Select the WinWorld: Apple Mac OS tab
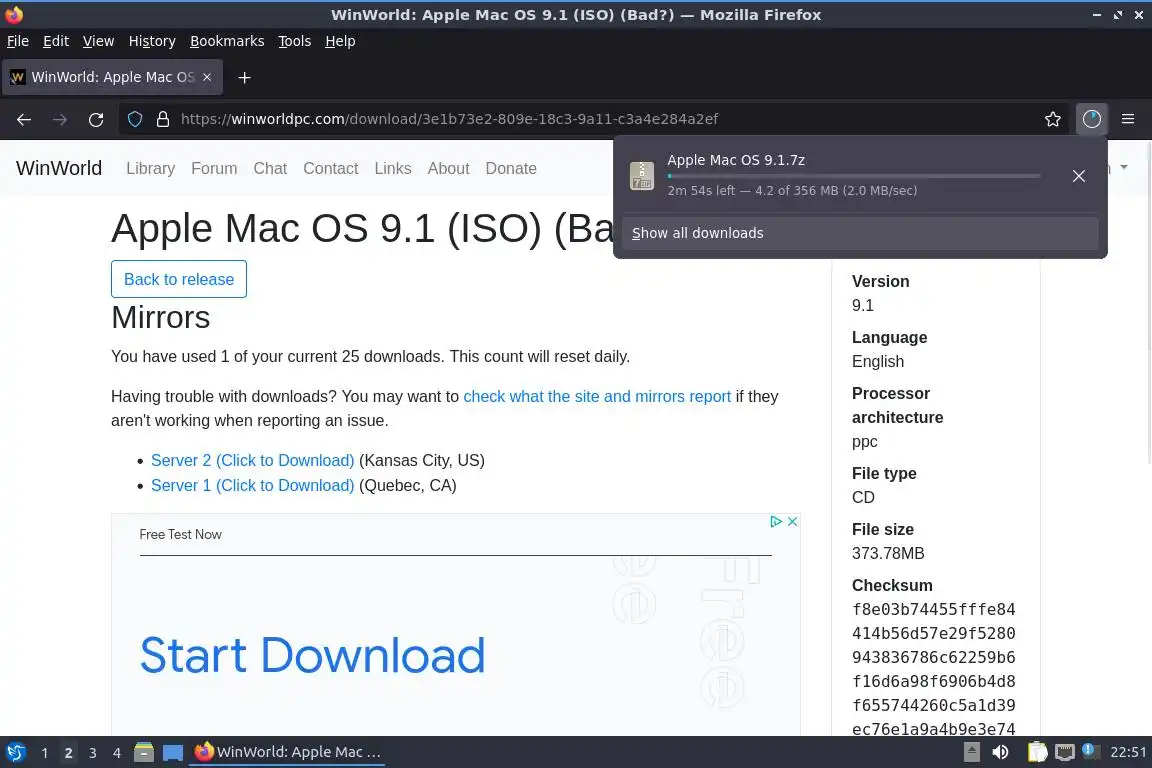This screenshot has height=768, width=1152. pyautogui.click(x=112, y=77)
